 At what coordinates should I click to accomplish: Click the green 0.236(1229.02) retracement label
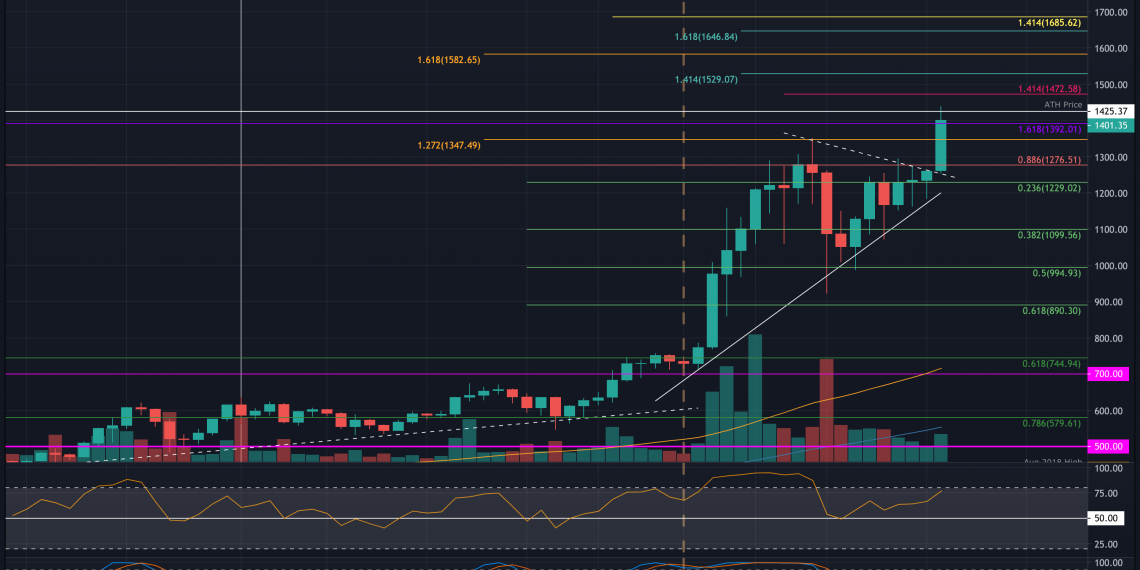pos(1049,188)
